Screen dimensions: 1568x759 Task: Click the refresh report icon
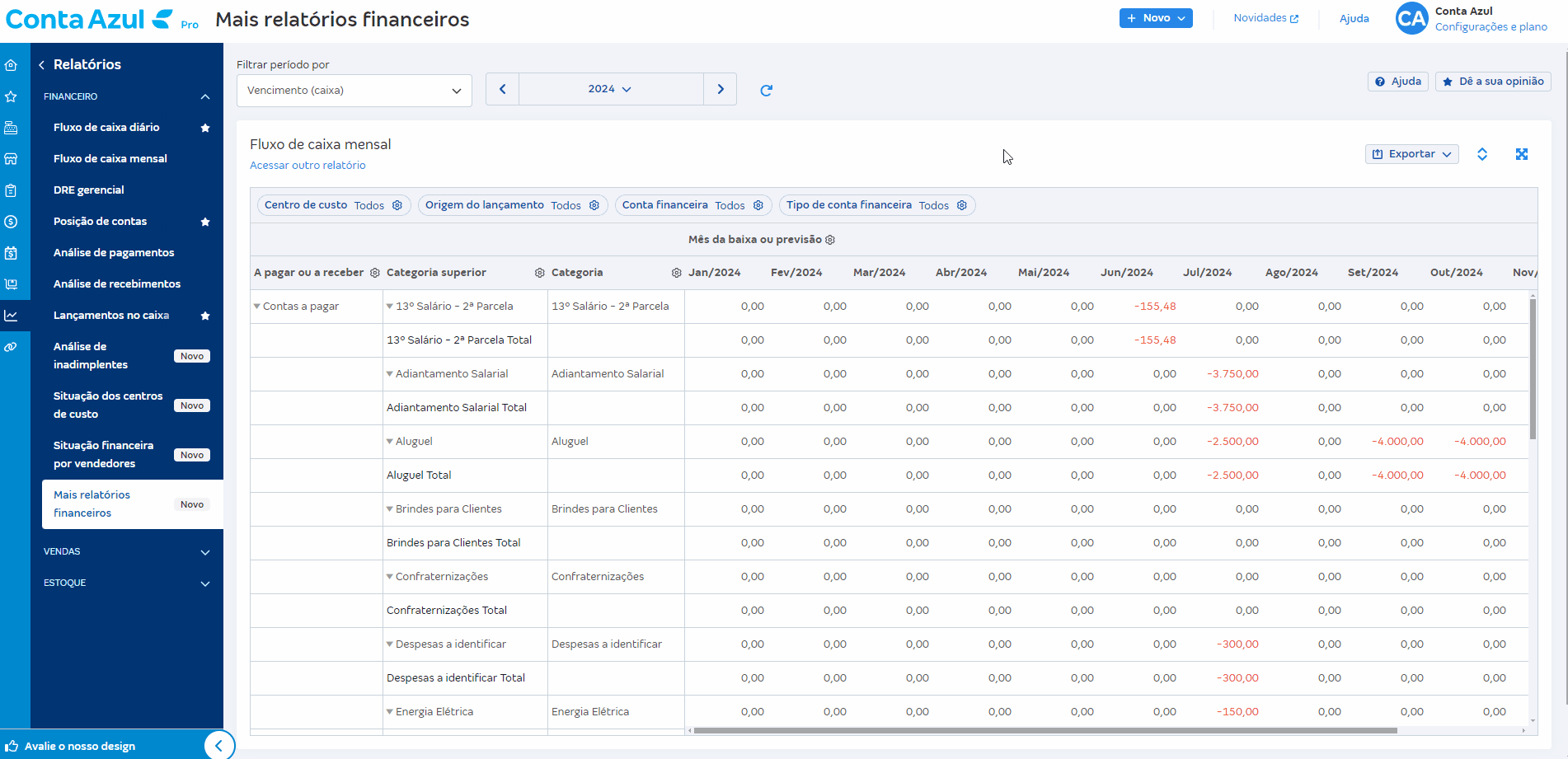[766, 90]
